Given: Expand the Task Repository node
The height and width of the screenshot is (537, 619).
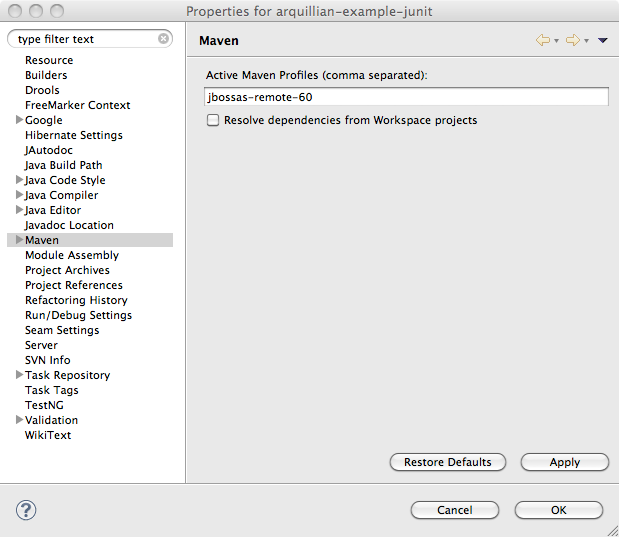Looking at the screenshot, I should (x=19, y=375).
